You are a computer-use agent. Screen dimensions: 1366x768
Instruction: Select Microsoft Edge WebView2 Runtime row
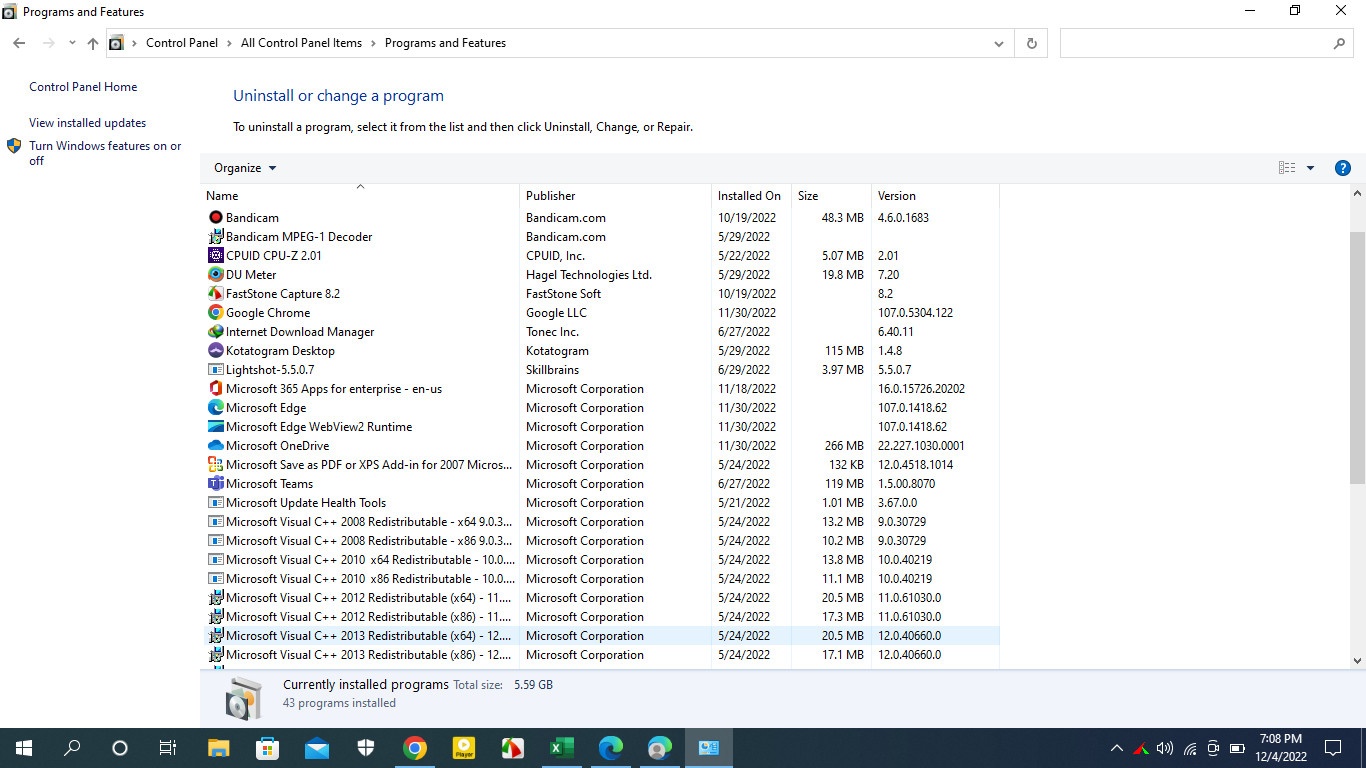tap(601, 426)
